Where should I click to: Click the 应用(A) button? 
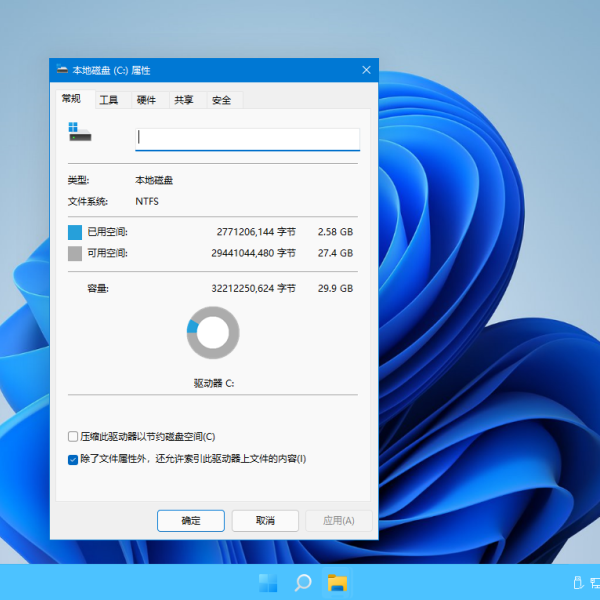click(x=339, y=520)
